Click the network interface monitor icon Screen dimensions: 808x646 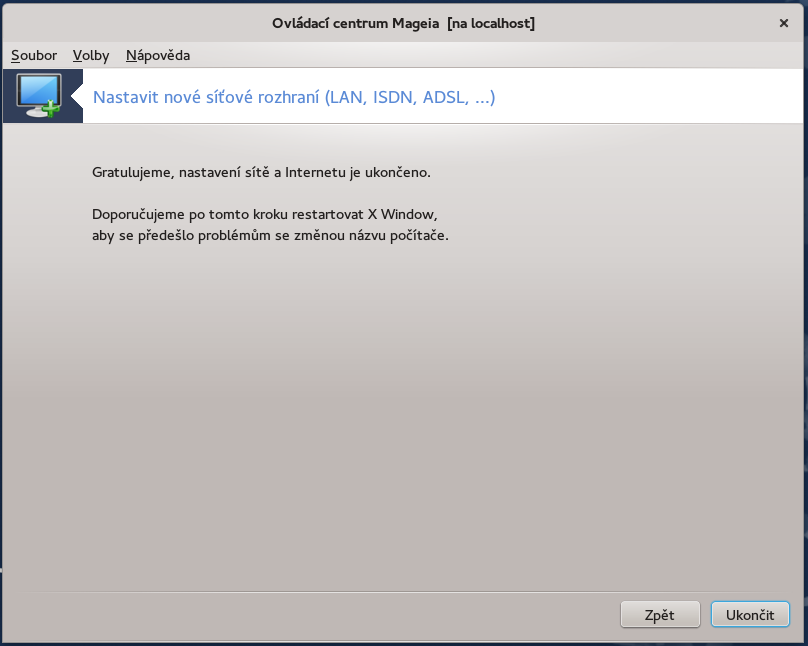click(39, 96)
